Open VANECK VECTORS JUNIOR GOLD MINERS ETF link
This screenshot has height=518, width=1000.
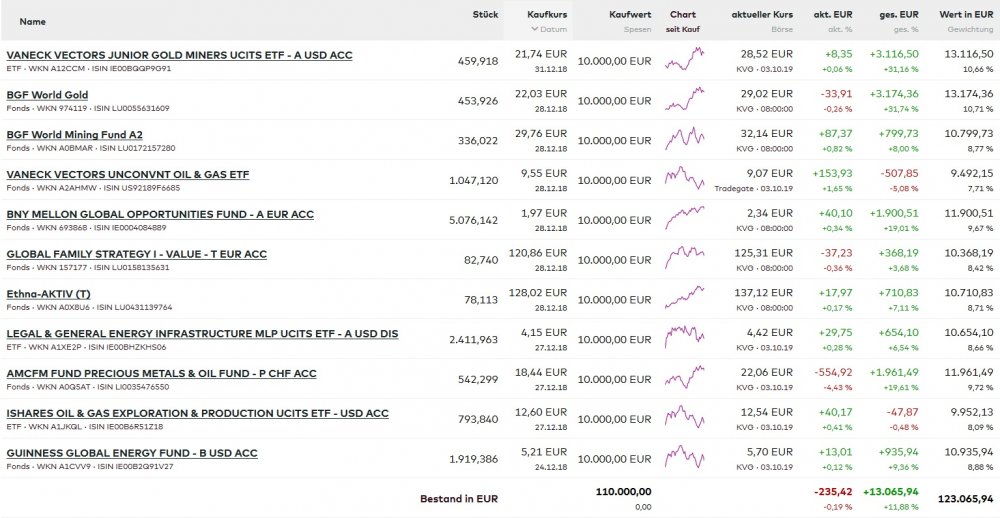coord(194,55)
